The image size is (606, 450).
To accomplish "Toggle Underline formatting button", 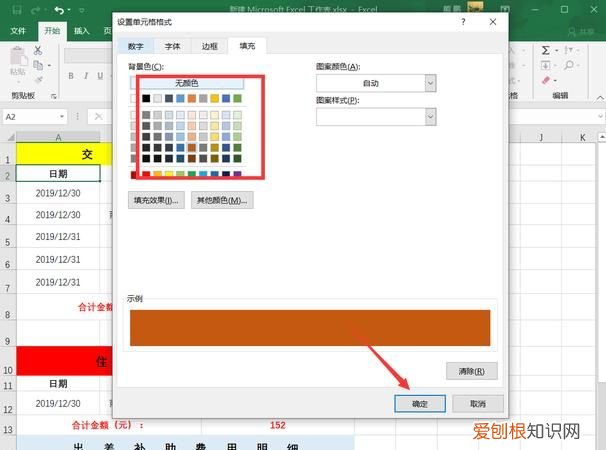I will coord(100,76).
